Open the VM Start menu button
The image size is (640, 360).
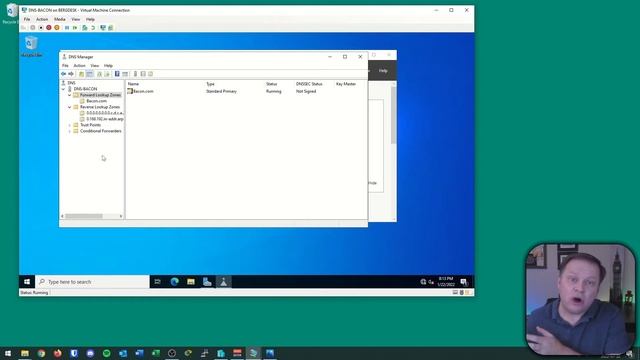click(x=27, y=282)
